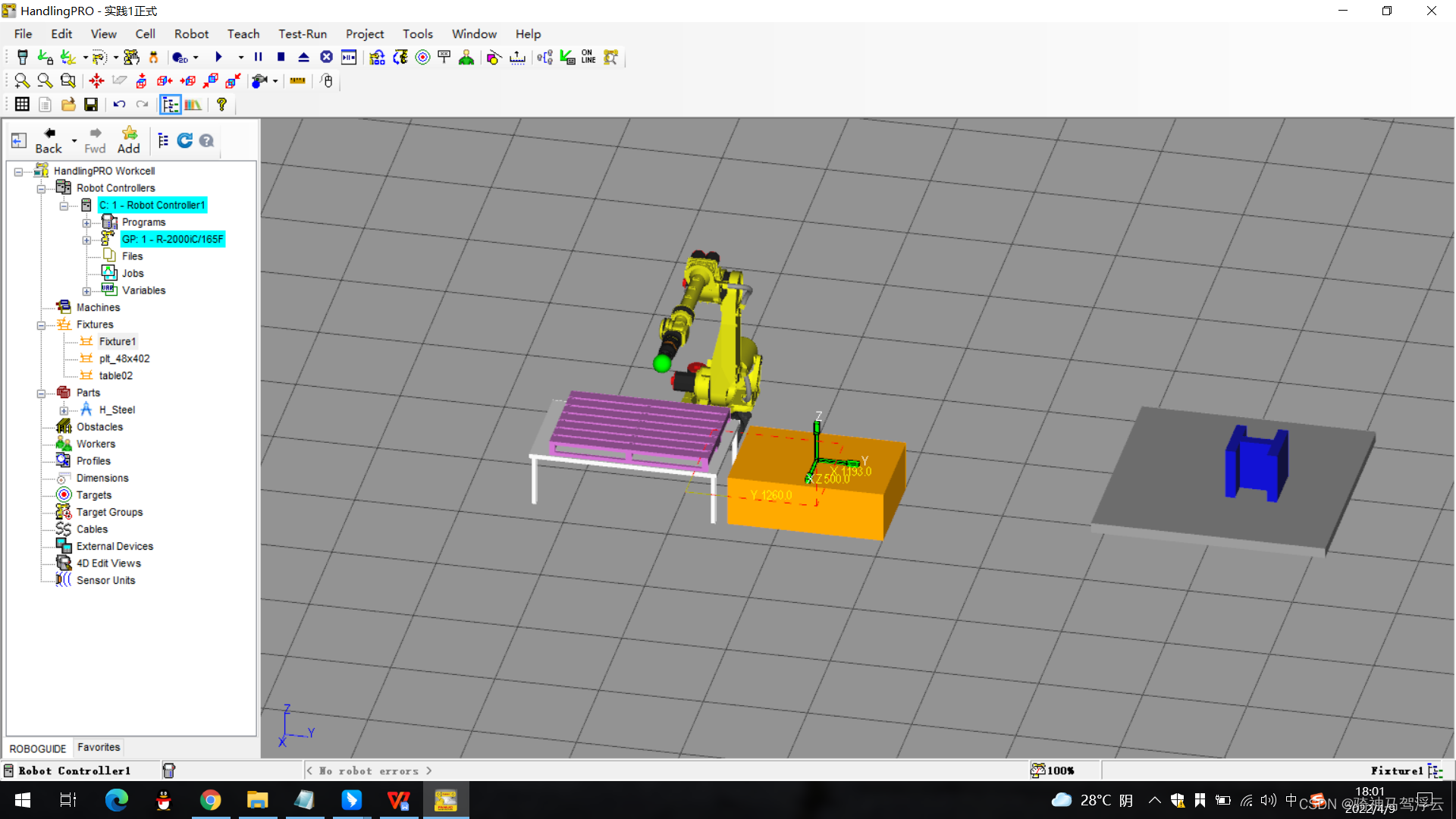Collapse the Robot Controllers node

coord(41,188)
